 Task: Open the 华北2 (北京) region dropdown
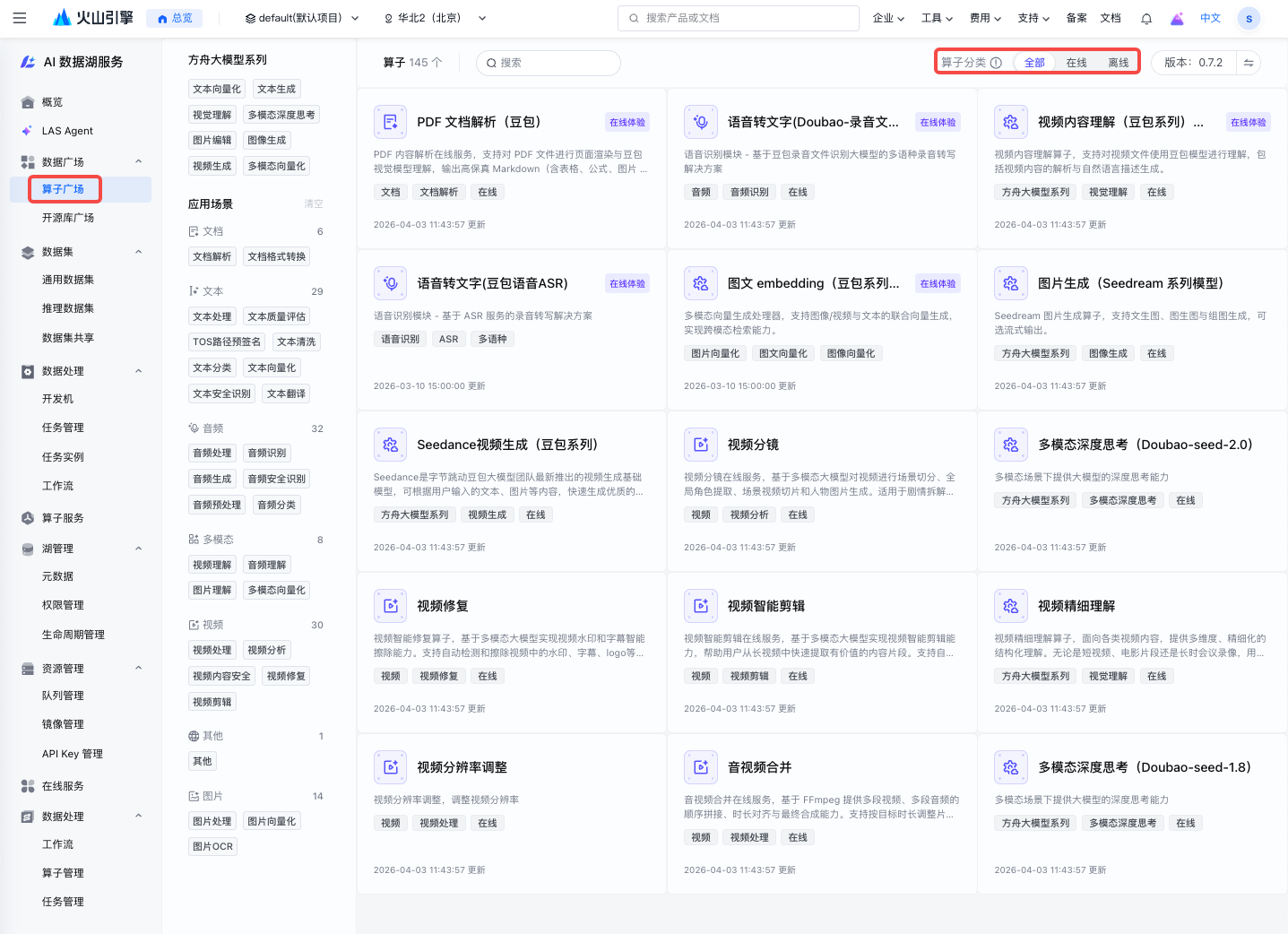point(435,18)
